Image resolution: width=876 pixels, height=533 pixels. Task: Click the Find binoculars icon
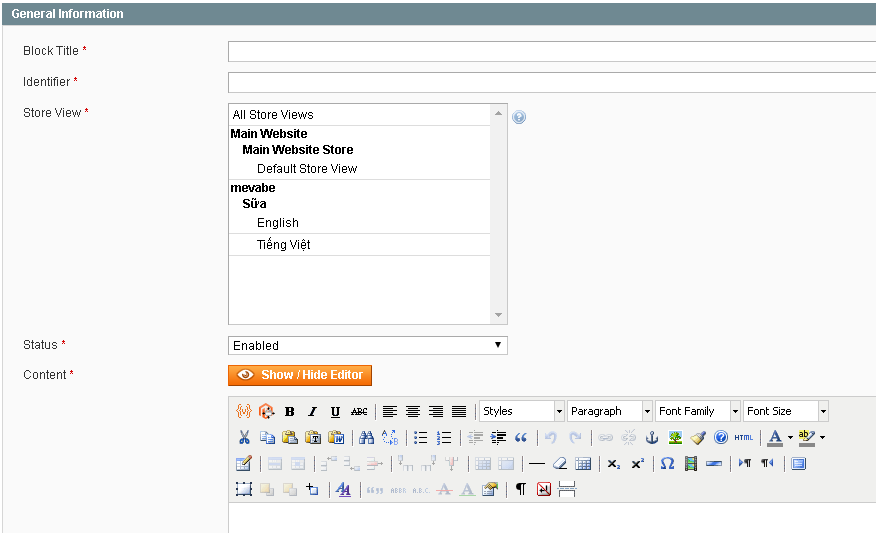click(366, 437)
